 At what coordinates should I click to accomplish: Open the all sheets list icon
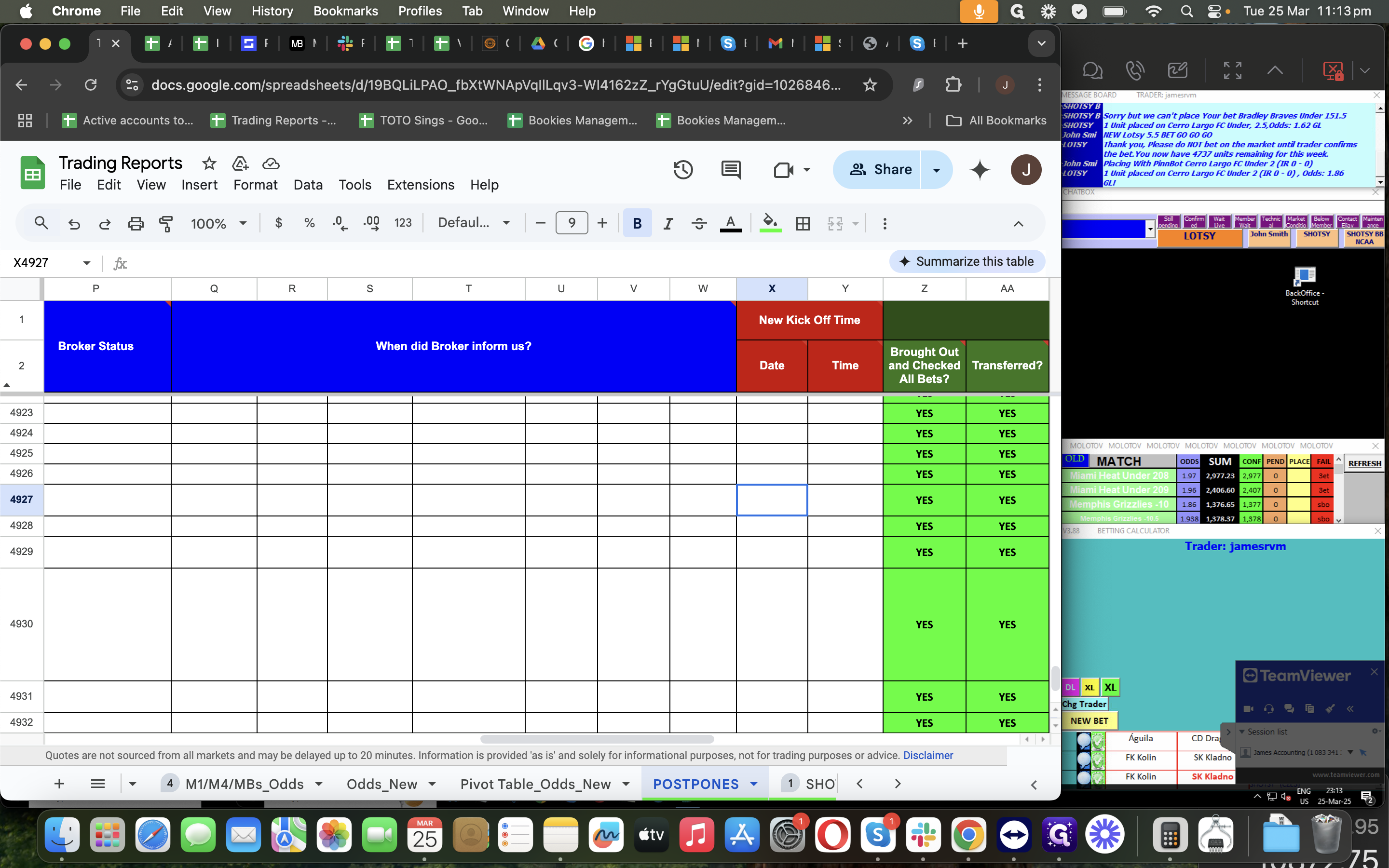tap(97, 784)
